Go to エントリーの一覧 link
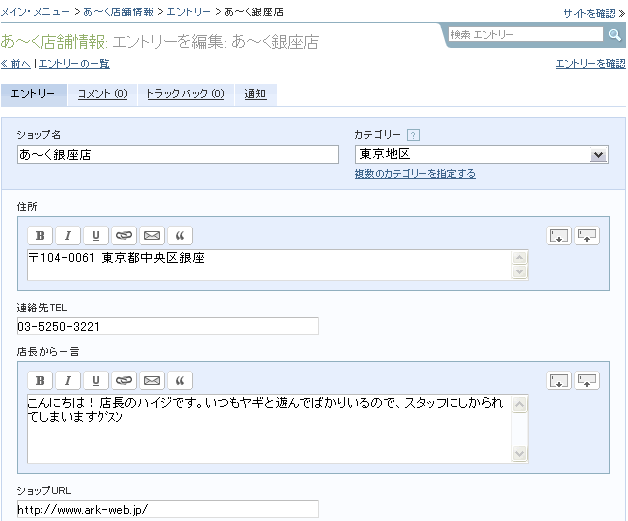The image size is (628, 521). click(74, 64)
